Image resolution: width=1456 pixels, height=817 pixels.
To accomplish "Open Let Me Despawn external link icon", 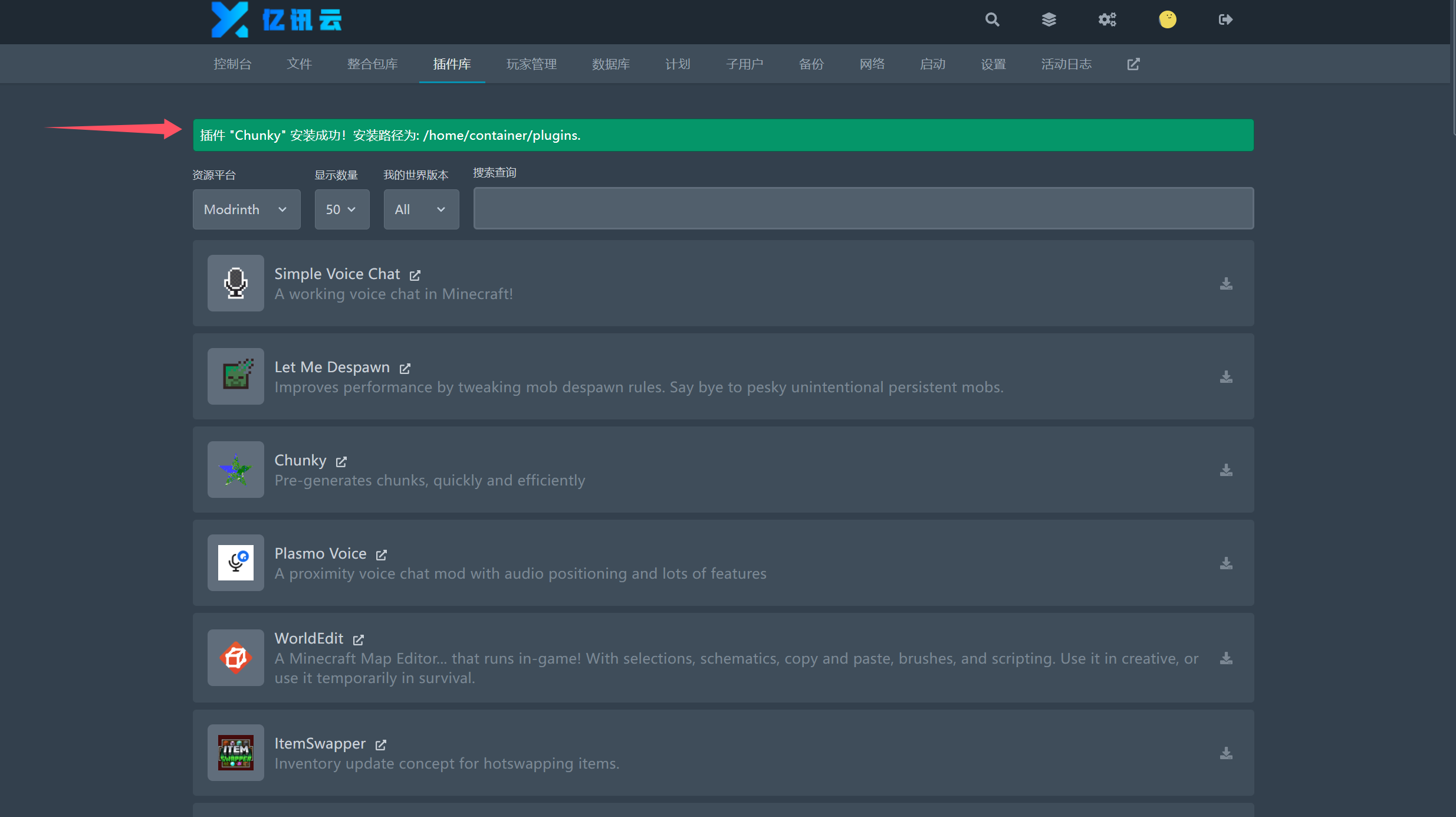I will (405, 368).
